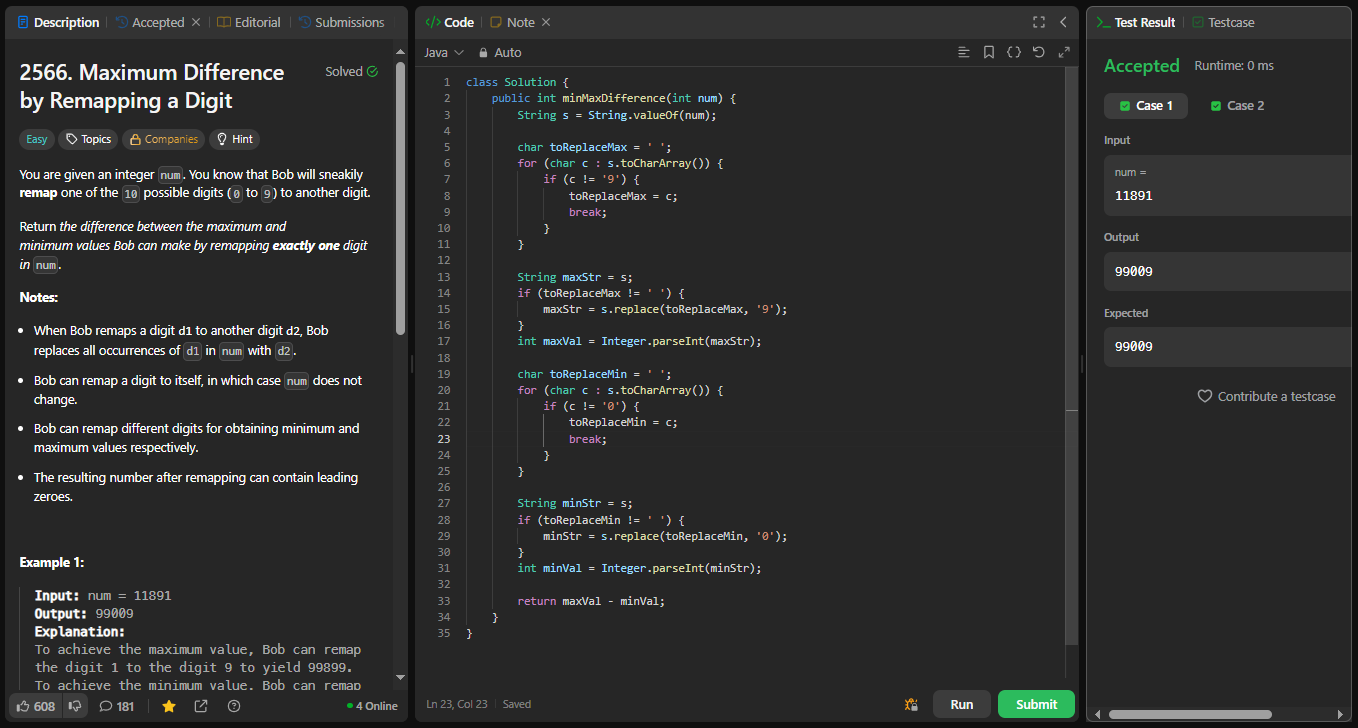The height and width of the screenshot is (728, 1358).
Task: Open the share link icon
Action: click(201, 706)
